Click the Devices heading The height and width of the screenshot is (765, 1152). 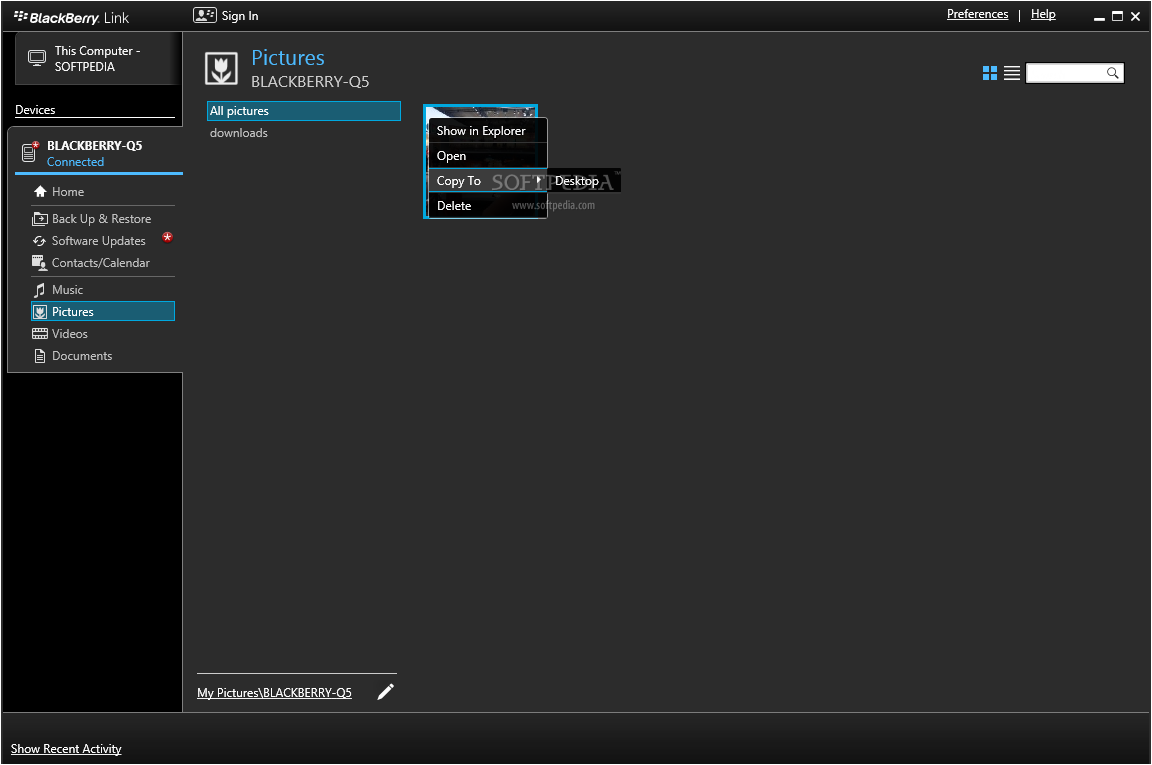pos(35,109)
